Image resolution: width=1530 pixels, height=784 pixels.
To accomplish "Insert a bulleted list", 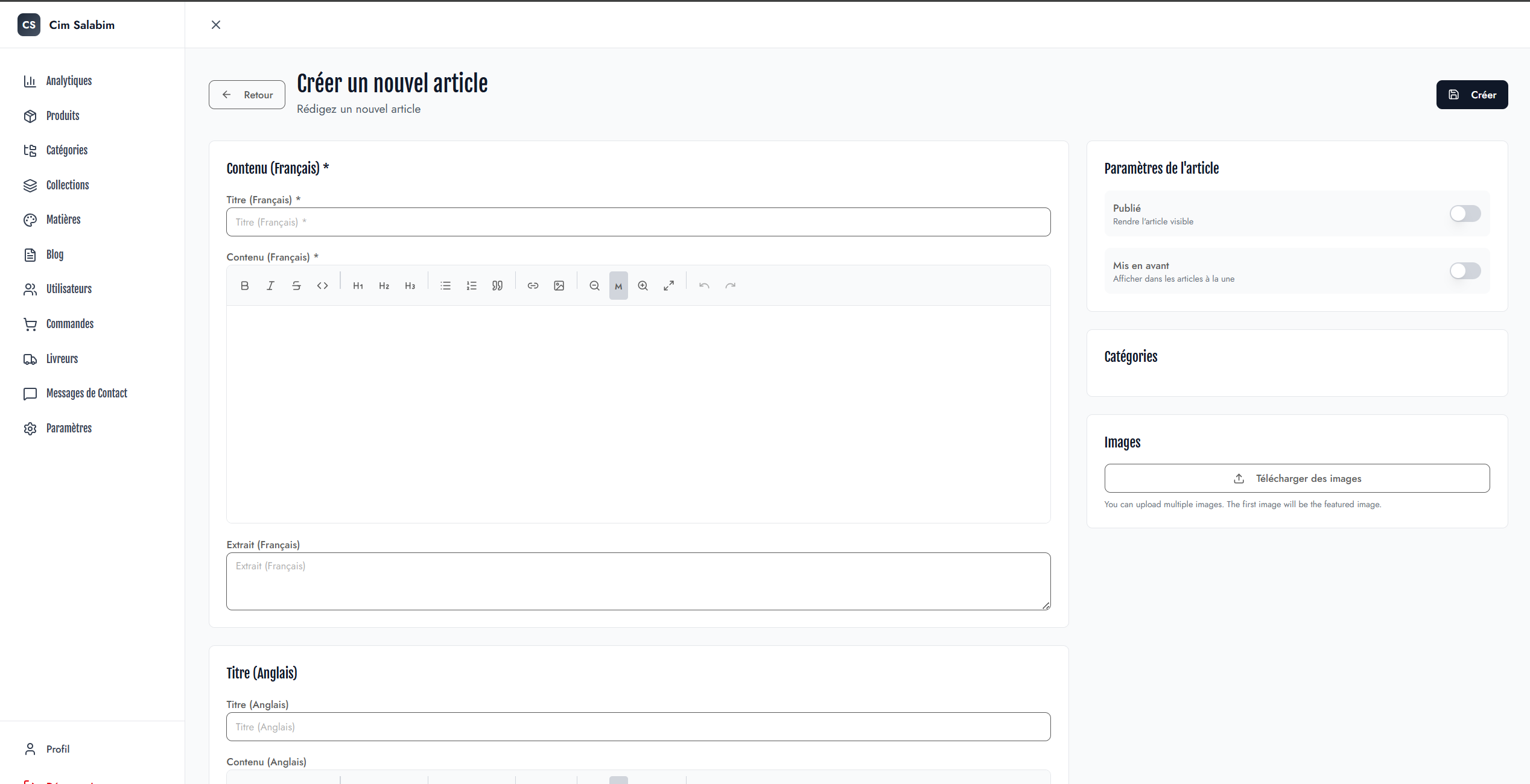I will tap(445, 285).
